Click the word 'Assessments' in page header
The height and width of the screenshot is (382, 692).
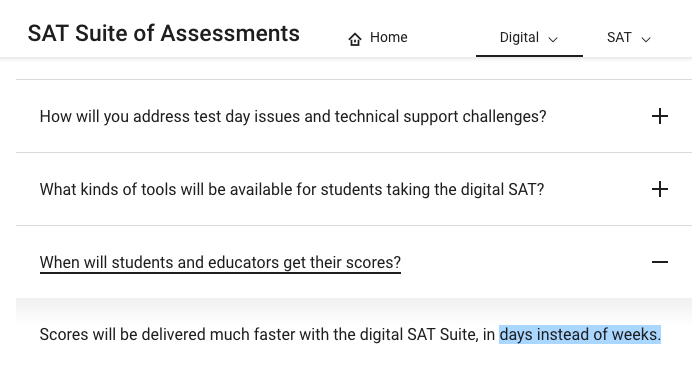(230, 34)
